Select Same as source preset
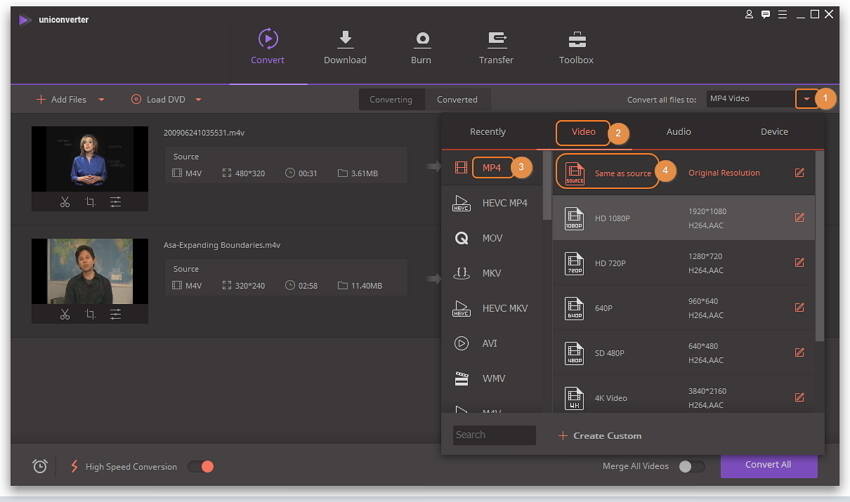The width and height of the screenshot is (850, 502). pos(683,173)
